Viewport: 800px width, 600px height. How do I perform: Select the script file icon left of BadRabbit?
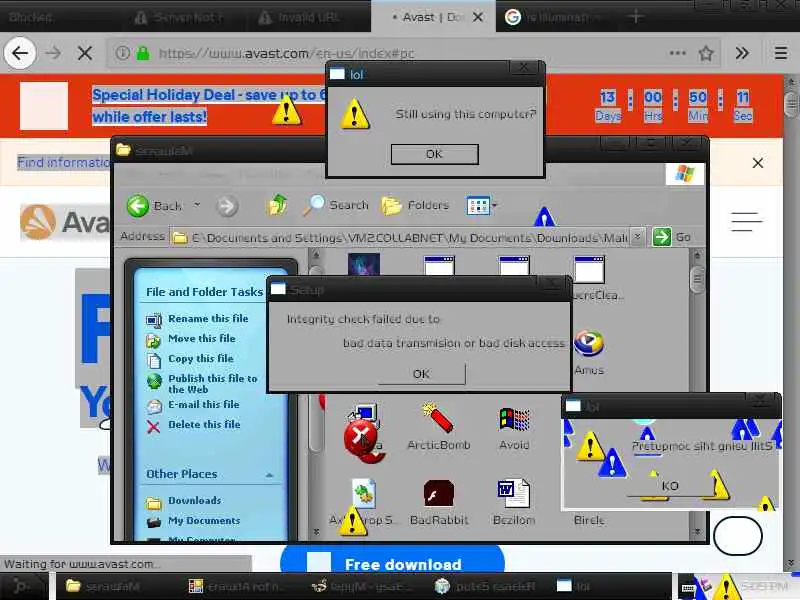coord(364,494)
